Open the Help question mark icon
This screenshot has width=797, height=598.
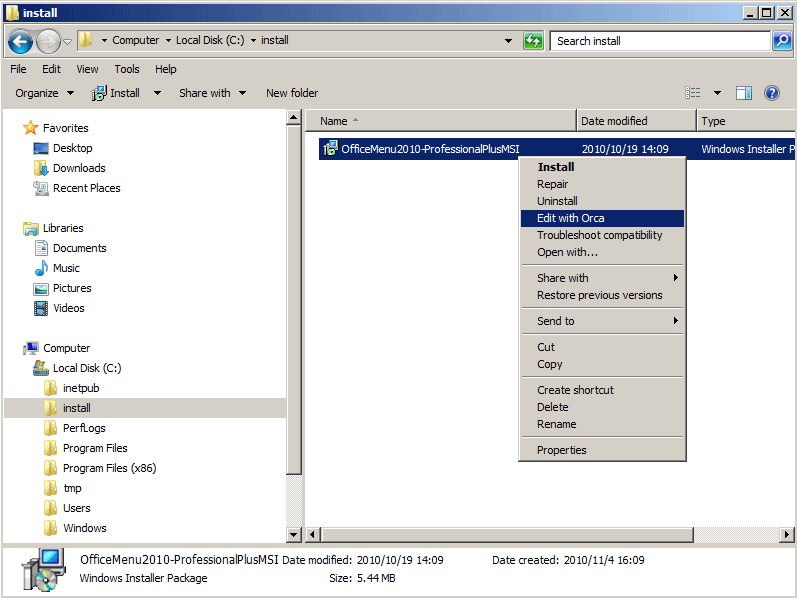pos(772,93)
